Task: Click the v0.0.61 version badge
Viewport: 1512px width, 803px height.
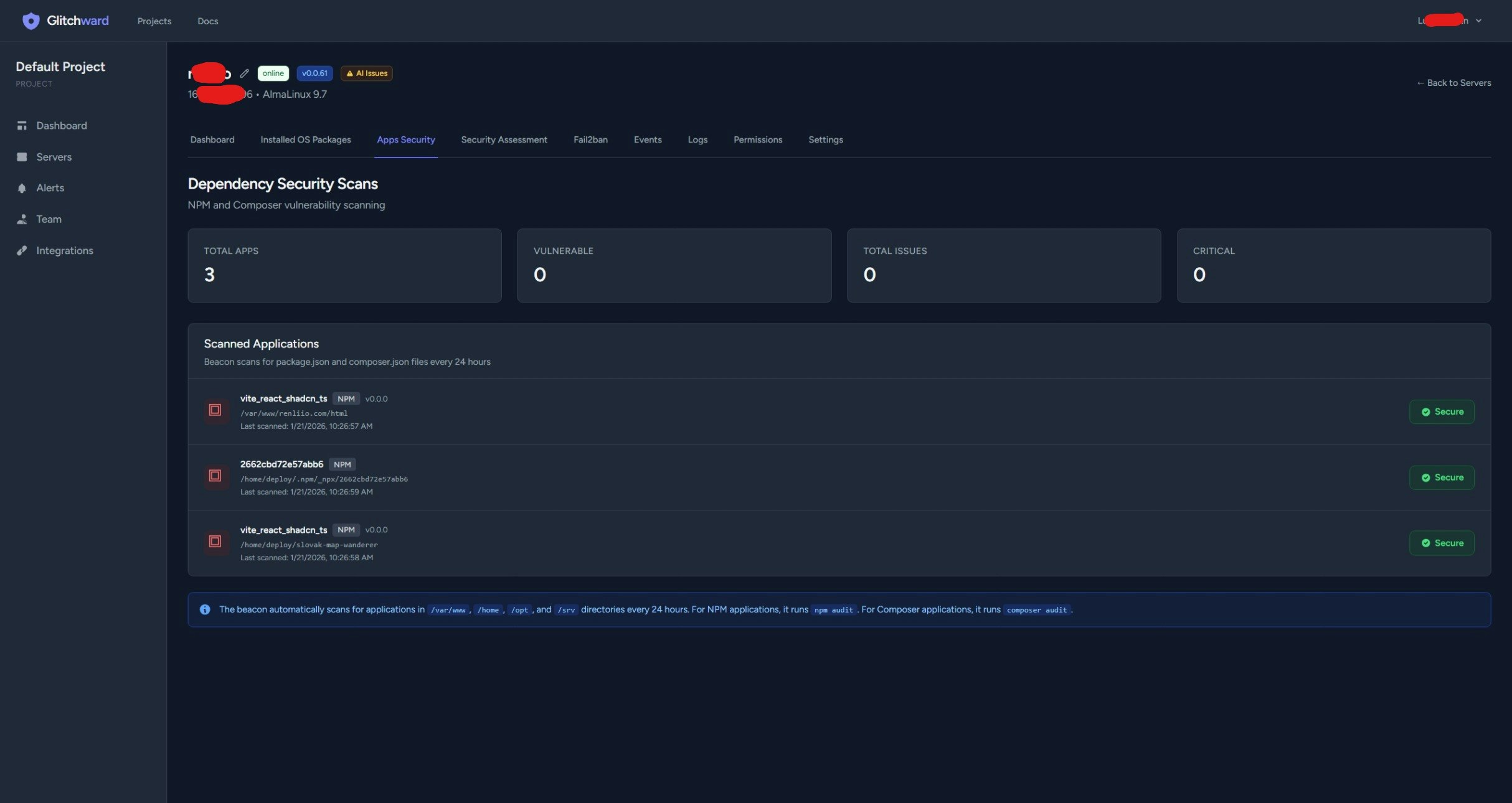Action: [314, 73]
